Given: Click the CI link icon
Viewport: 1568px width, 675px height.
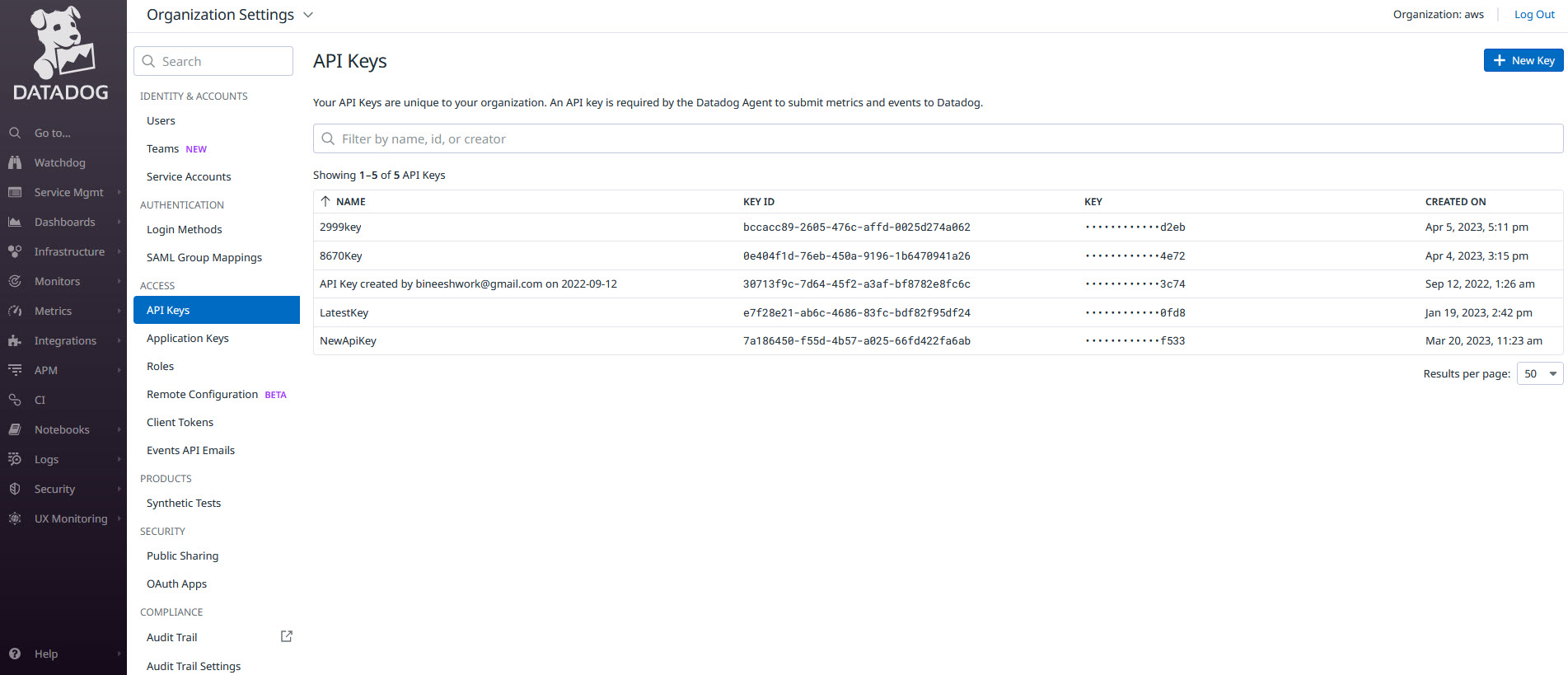Looking at the screenshot, I should [x=15, y=400].
